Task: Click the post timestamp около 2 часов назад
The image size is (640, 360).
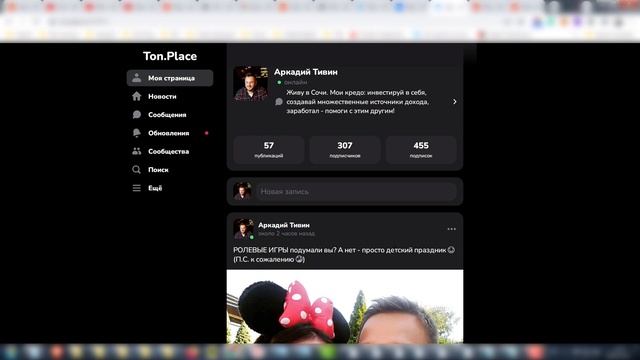Action: click(x=287, y=234)
